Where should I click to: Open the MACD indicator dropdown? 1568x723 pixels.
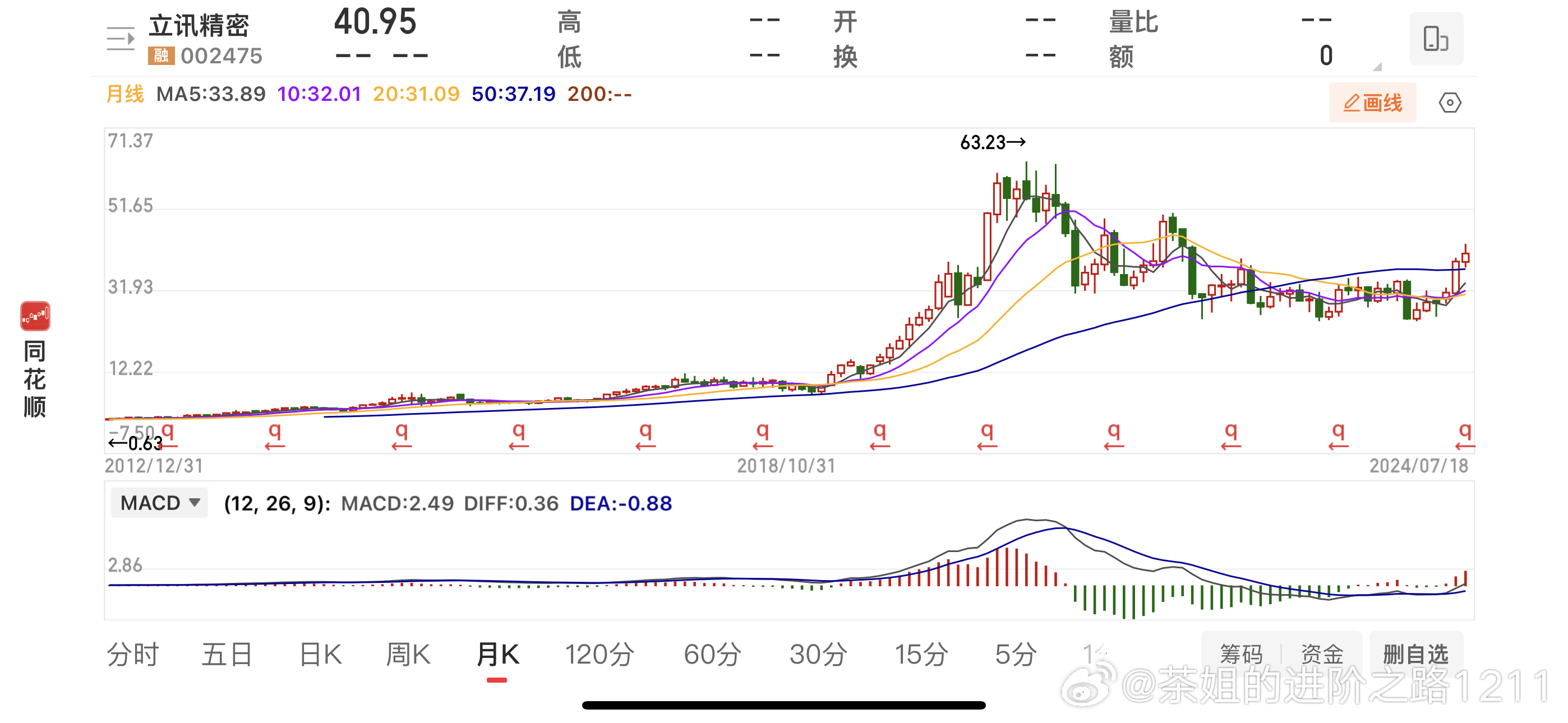(159, 503)
